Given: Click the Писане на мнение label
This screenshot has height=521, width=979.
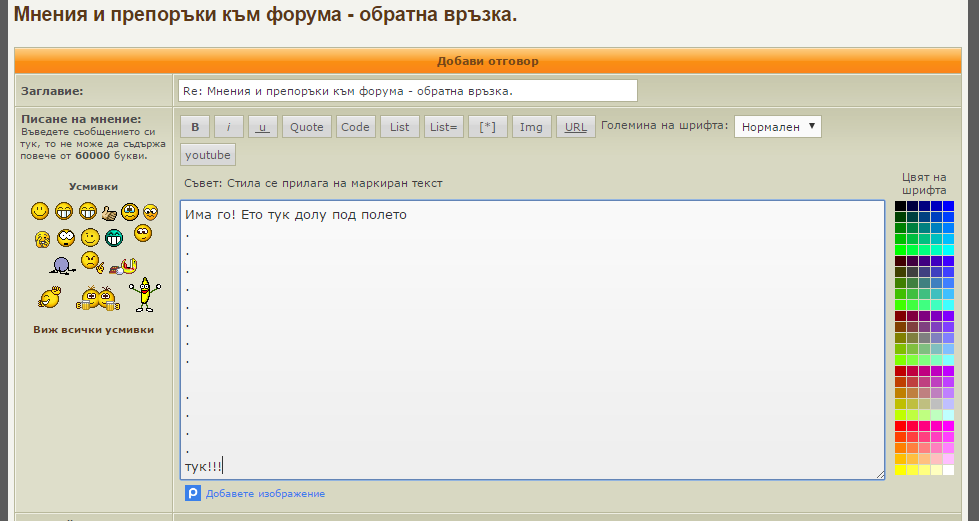Looking at the screenshot, I should coord(81,119).
